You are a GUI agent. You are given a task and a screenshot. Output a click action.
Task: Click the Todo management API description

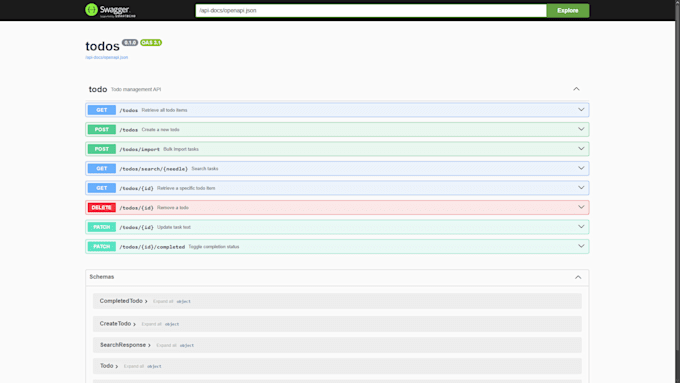point(136,89)
